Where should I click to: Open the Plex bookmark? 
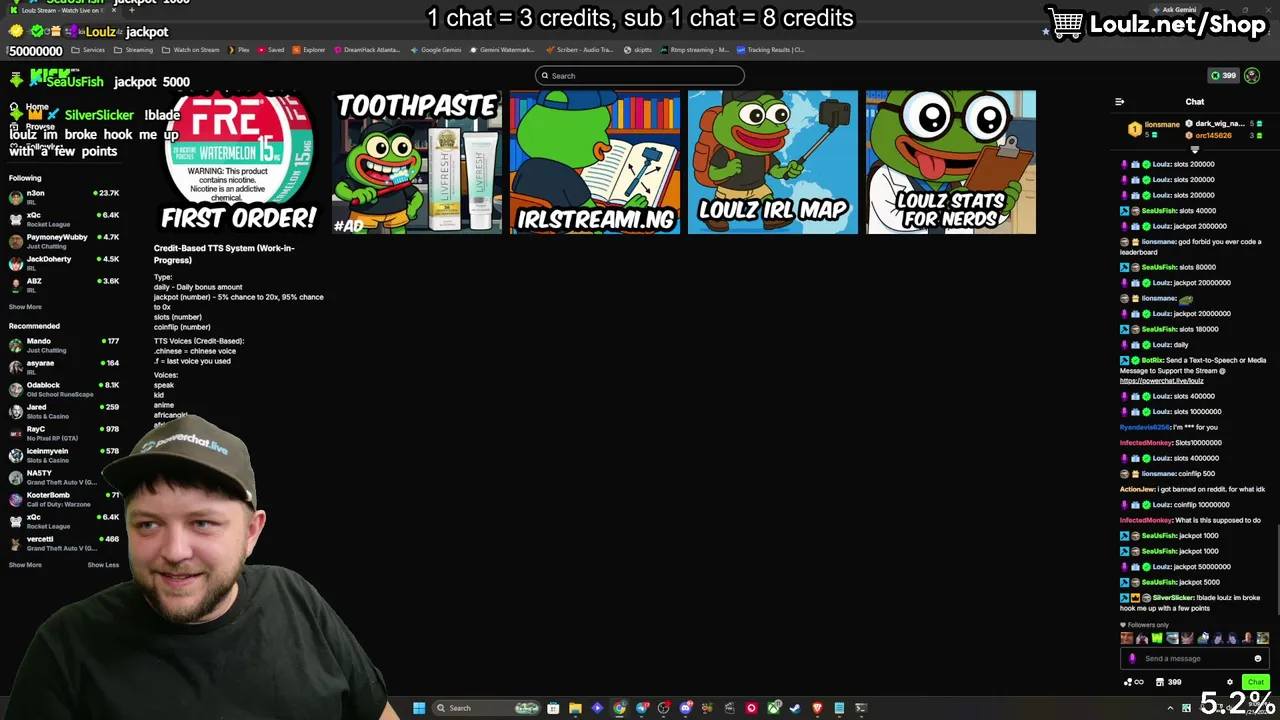[239, 50]
